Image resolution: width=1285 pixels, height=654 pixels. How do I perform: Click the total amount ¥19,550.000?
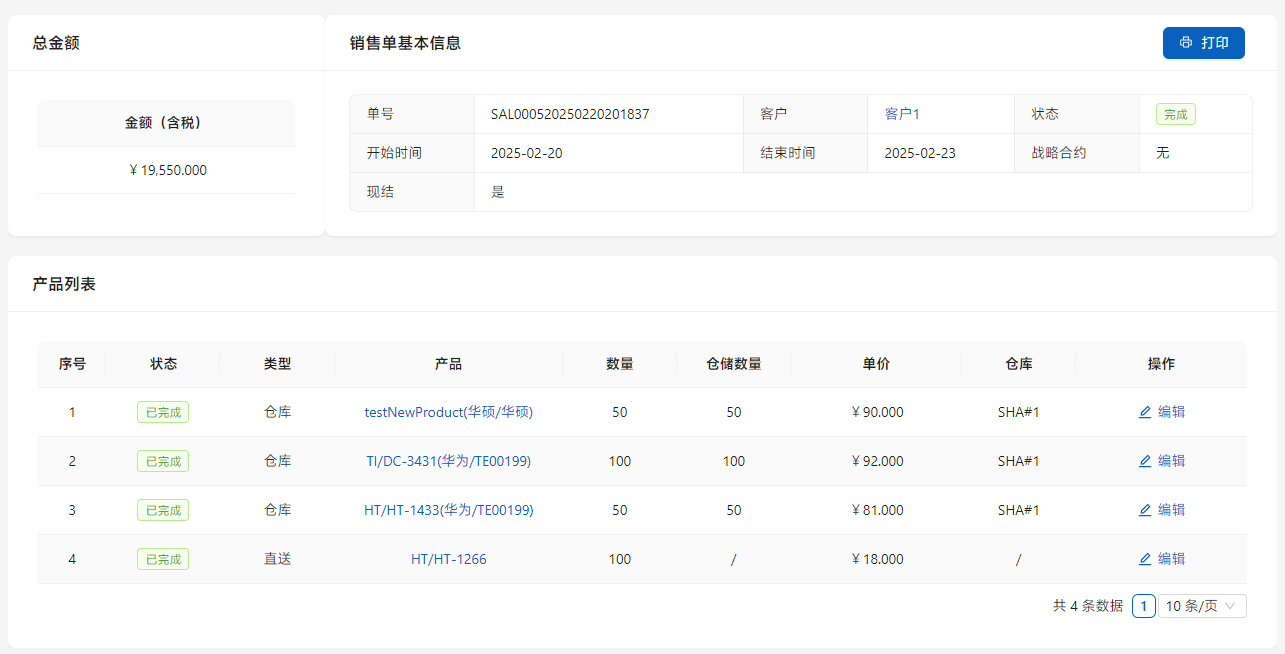coord(167,170)
